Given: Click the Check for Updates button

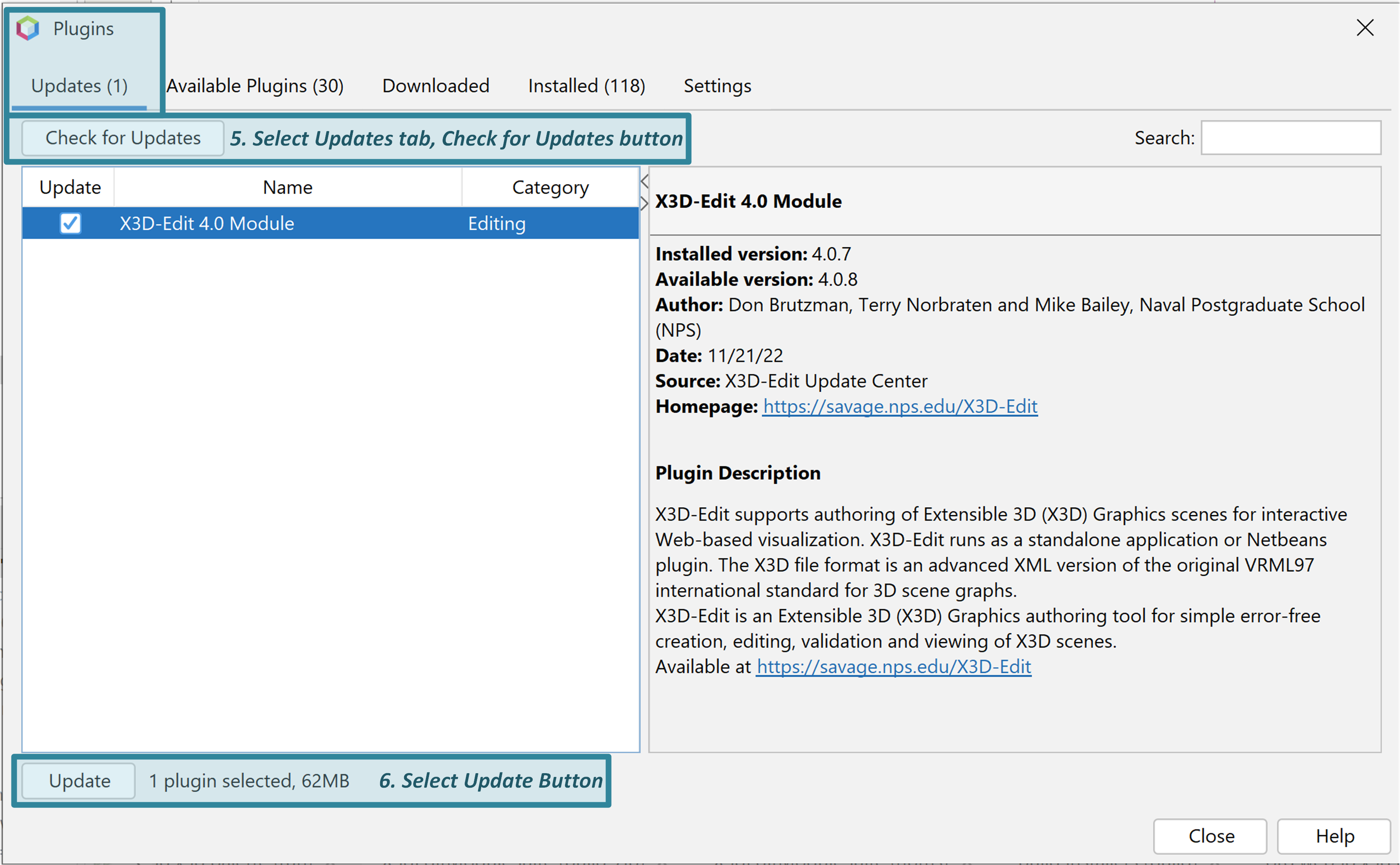Looking at the screenshot, I should (122, 137).
